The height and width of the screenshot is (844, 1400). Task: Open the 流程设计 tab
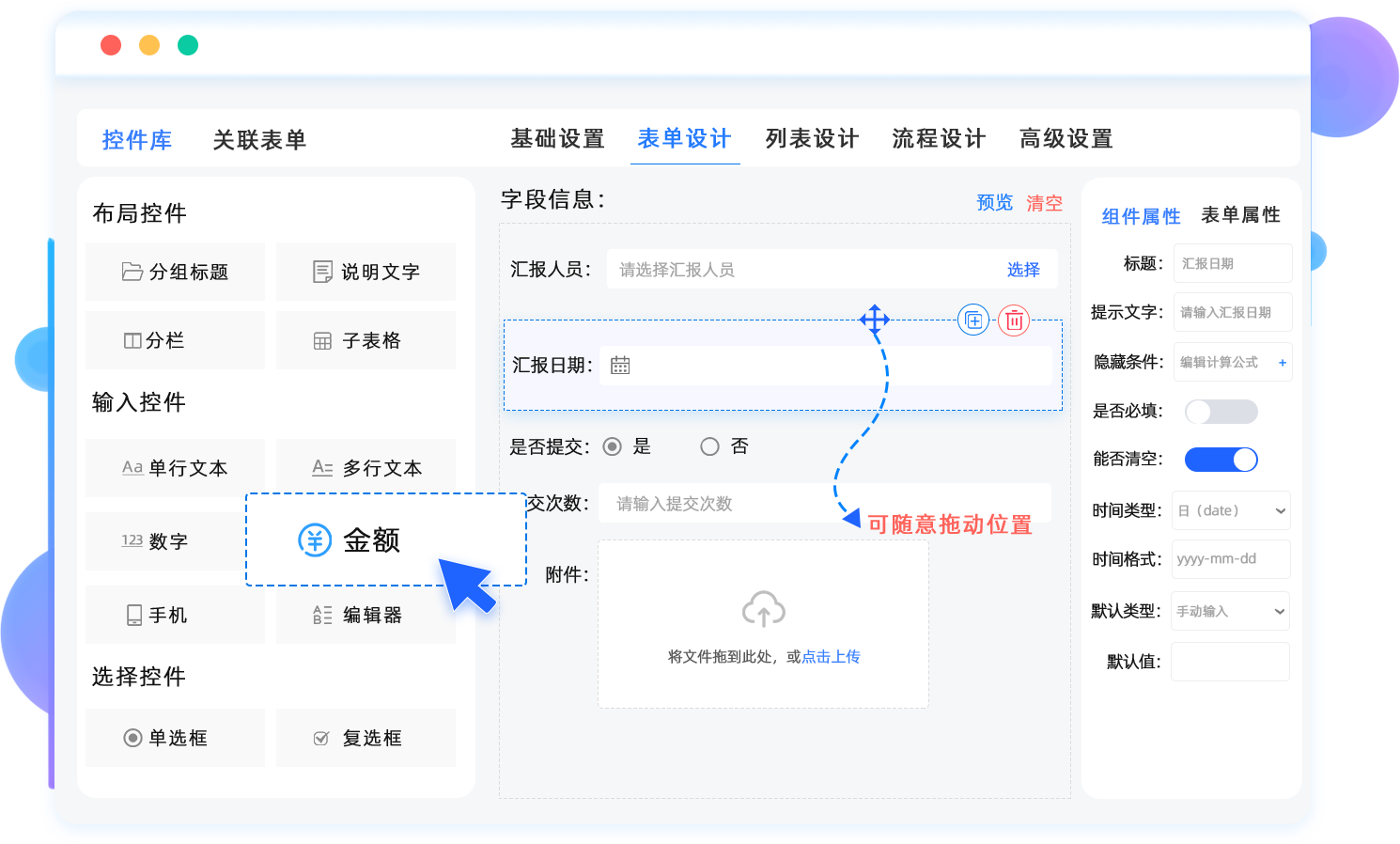click(939, 139)
